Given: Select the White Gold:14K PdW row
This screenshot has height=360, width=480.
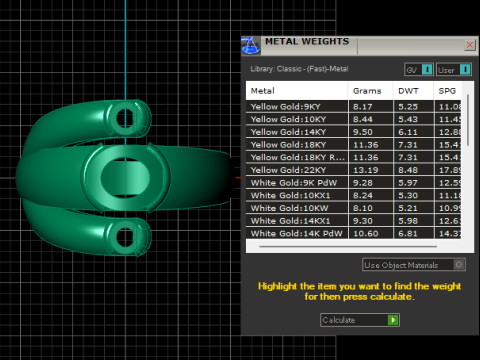Looking at the screenshot, I should tap(354, 233).
